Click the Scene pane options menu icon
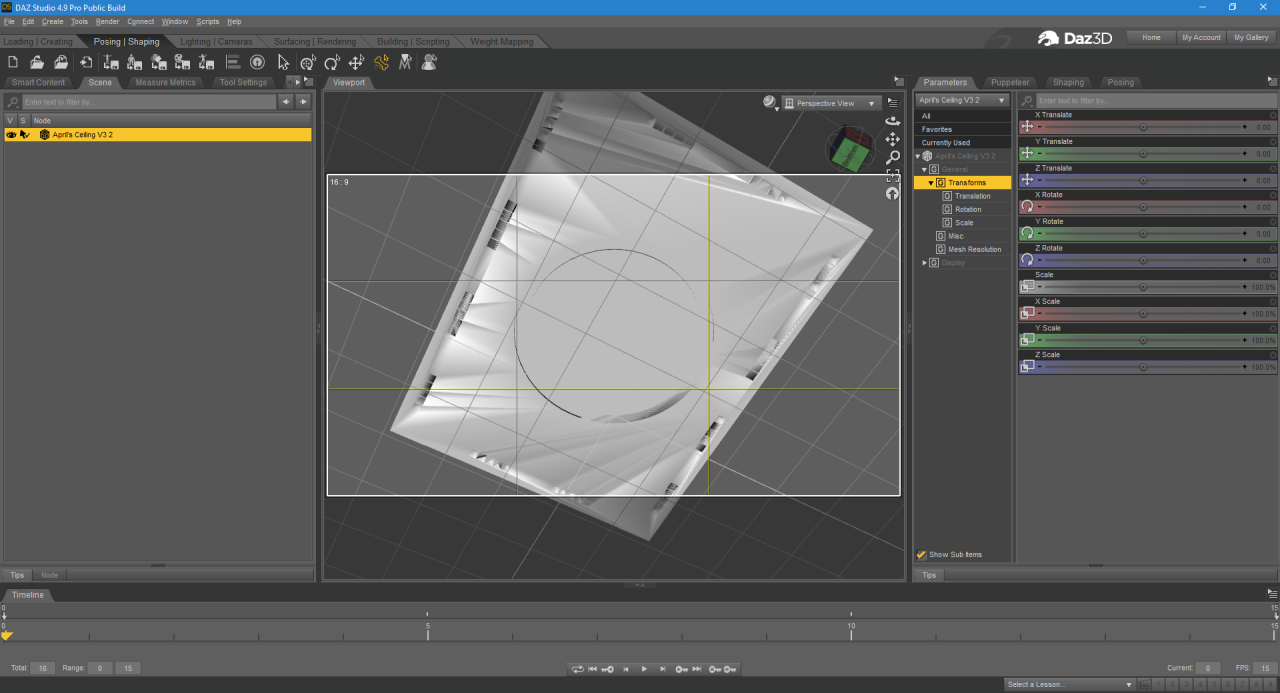The image size is (1280, 693). pyautogui.click(x=308, y=82)
